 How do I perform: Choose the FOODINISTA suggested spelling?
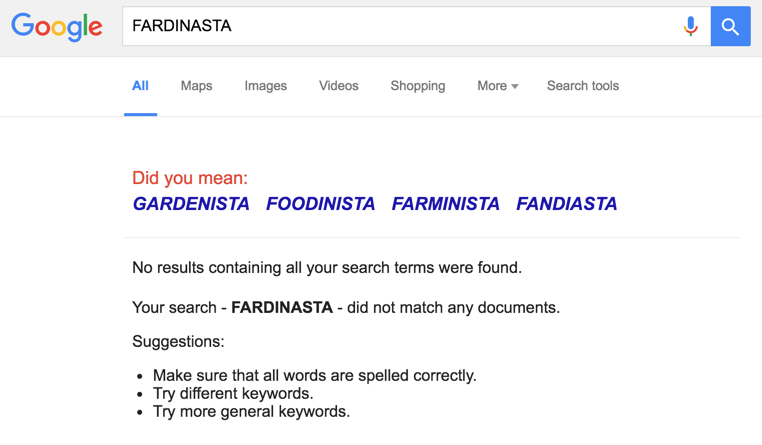(x=320, y=204)
